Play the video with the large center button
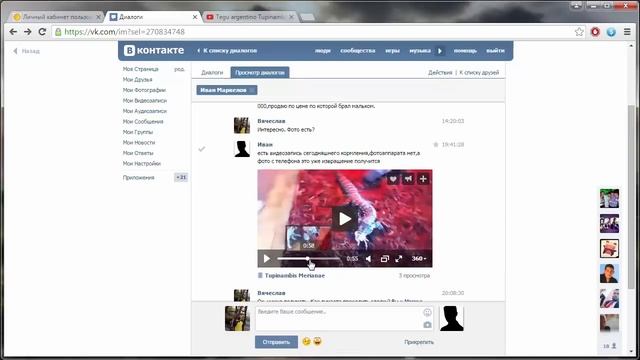 coord(345,219)
